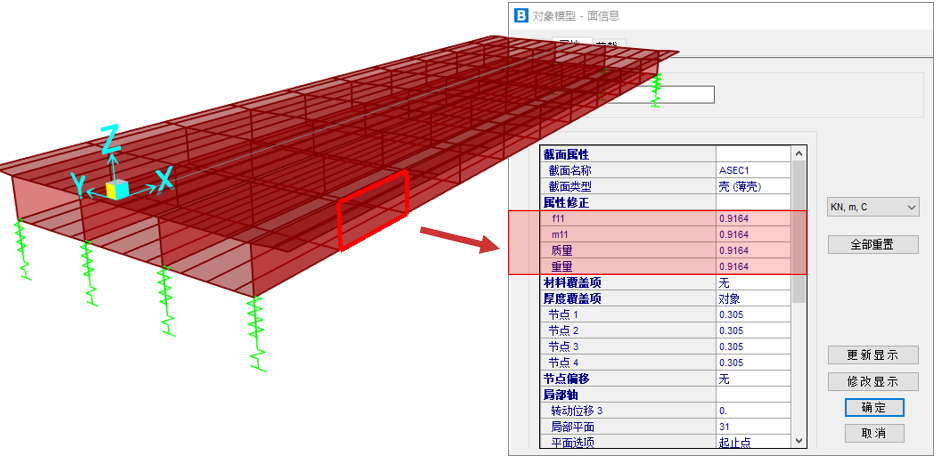936x458 pixels.
Task: Select the red-outlined shell element on model
Action: (373, 209)
